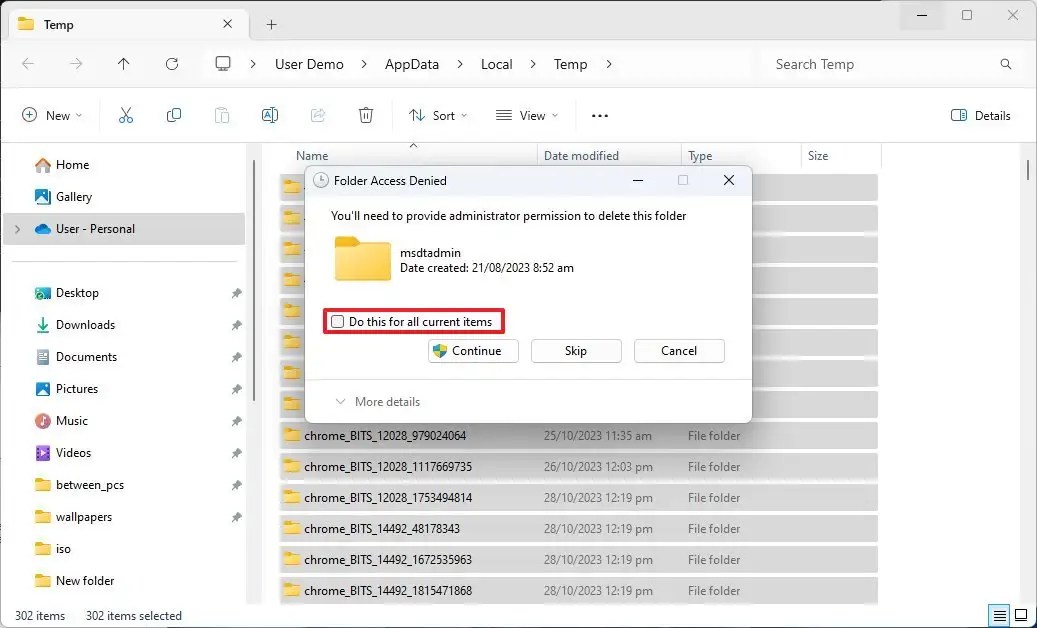Click the Refresh icon in the address bar
This screenshot has height=628, width=1037.
171,63
